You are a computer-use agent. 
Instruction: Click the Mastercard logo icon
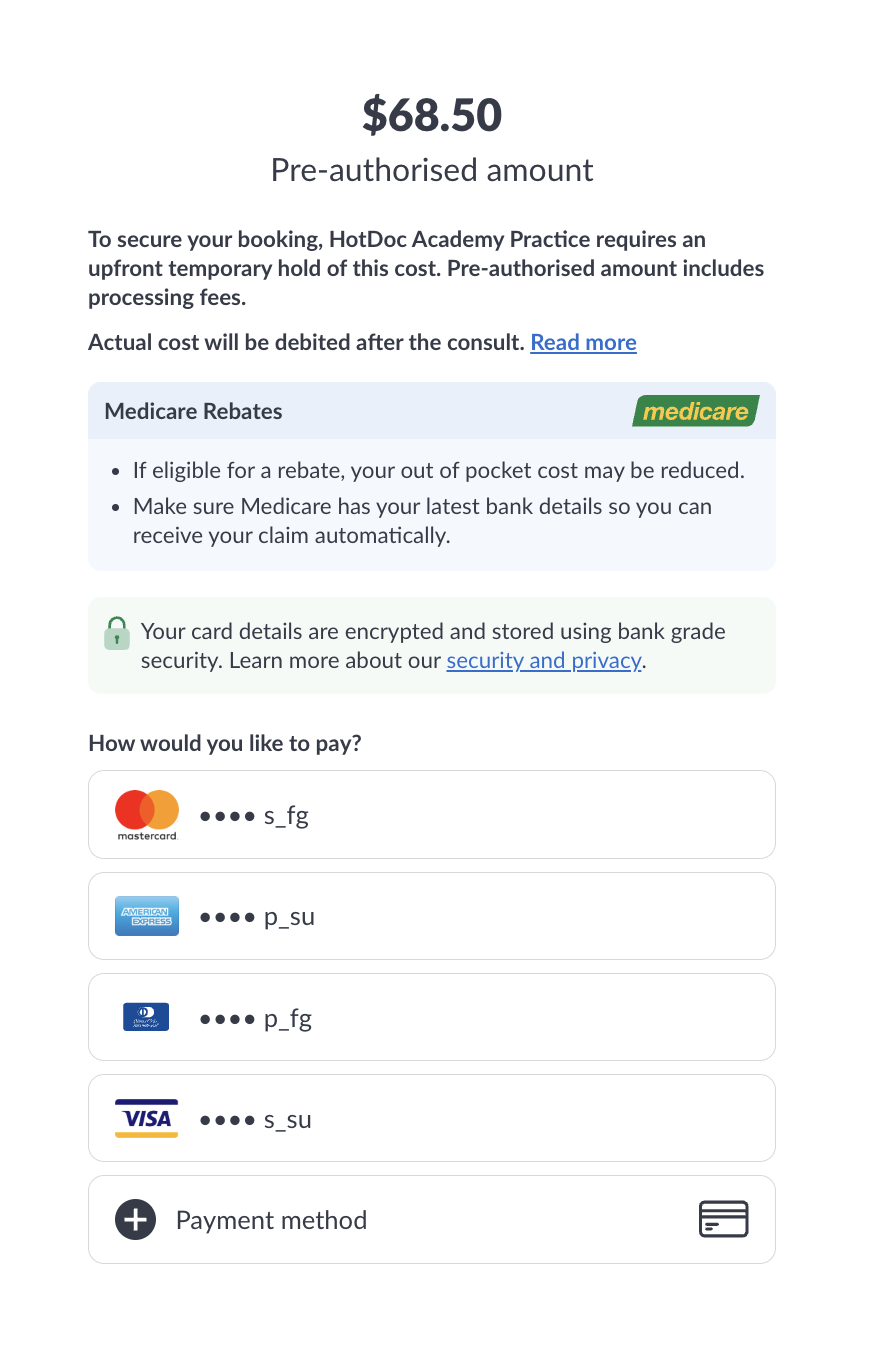coord(147,814)
